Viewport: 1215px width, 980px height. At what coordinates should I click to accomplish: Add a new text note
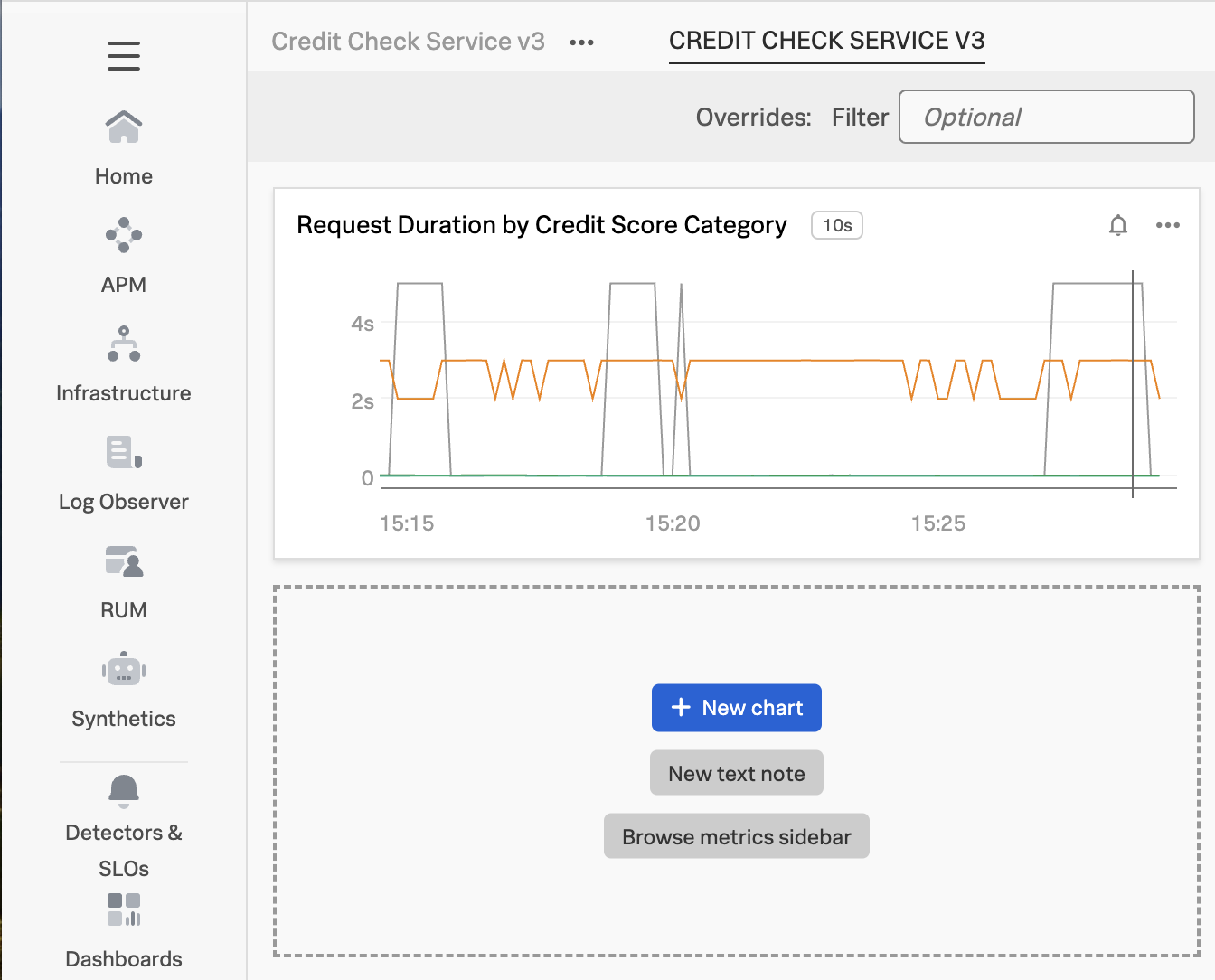coord(736,773)
